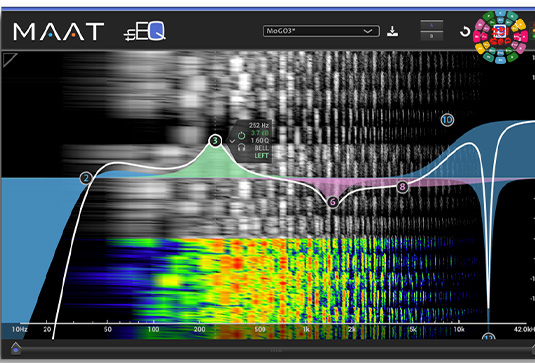535x363 pixels.
Task: Click the 42.0kHz axis label
Action: click(x=524, y=330)
